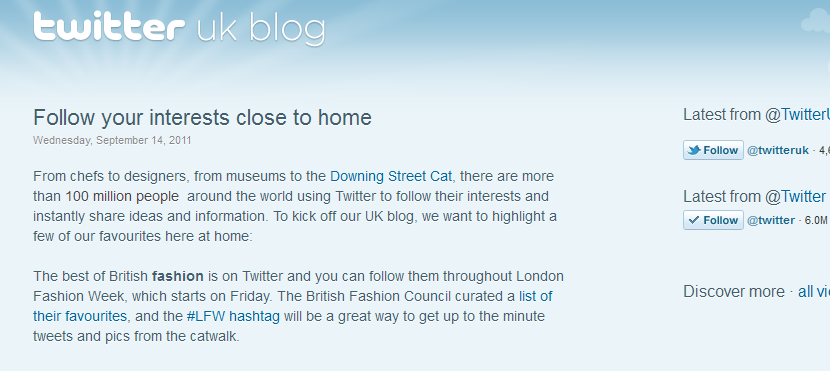Click the checkmark icon on @twitter Follow button

pyautogui.click(x=694, y=220)
